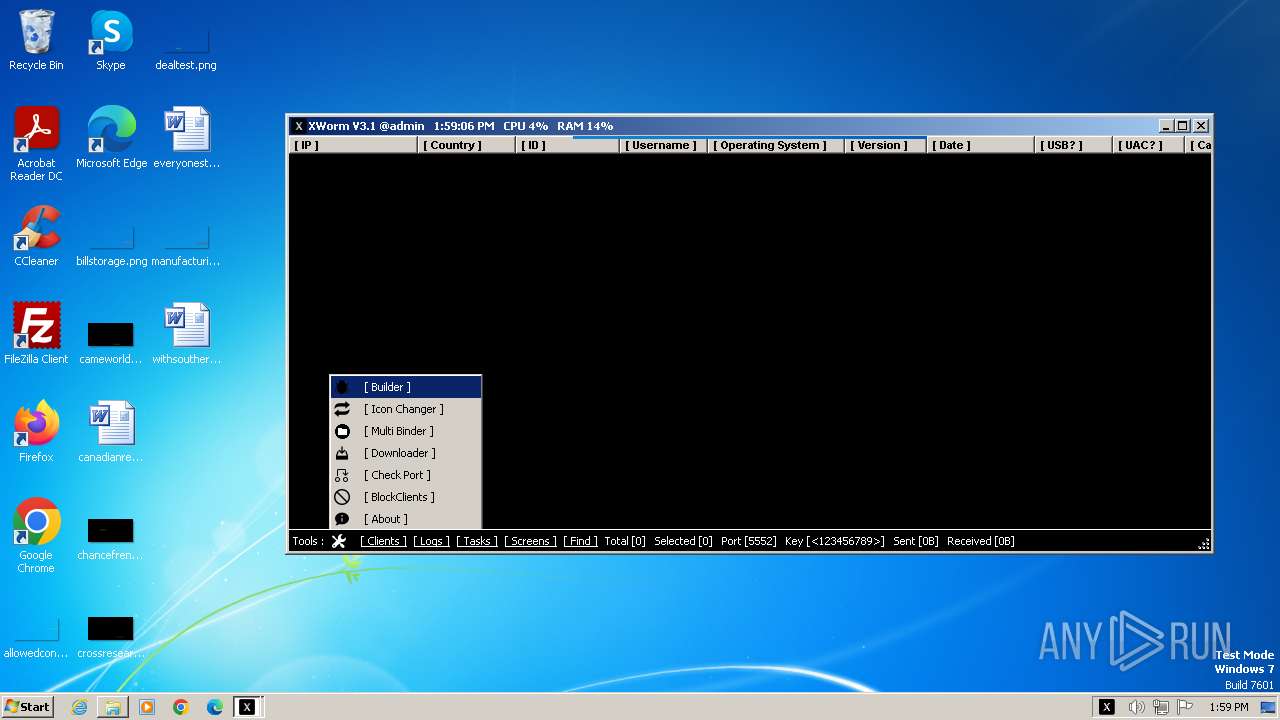Select the Acrobat Reader DC shortcut

point(36,145)
